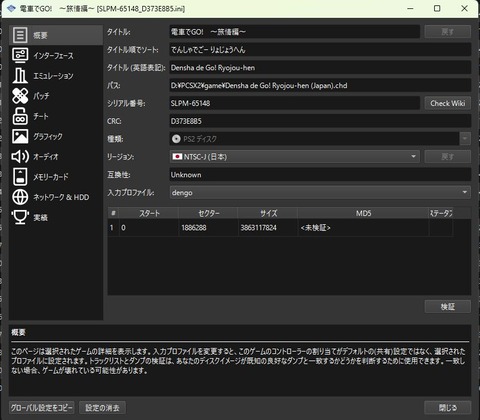Maximize the game properties window
Viewport: 480px width, 420px height.
[x=437, y=8]
